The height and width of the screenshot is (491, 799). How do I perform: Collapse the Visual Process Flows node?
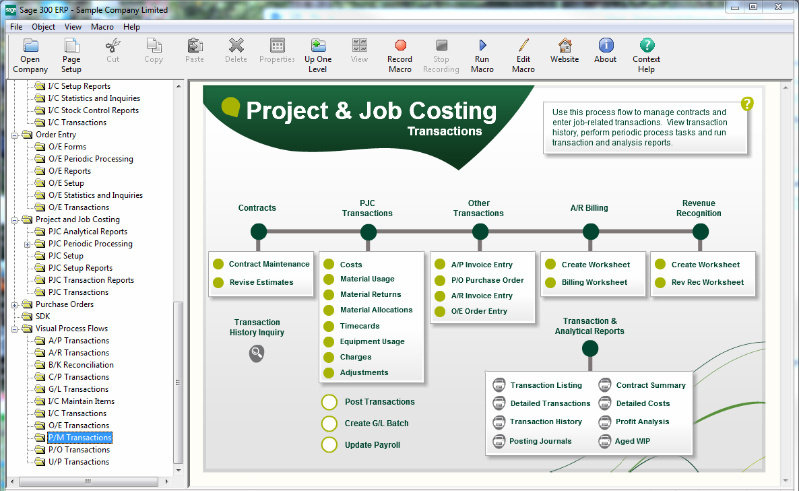click(15, 329)
